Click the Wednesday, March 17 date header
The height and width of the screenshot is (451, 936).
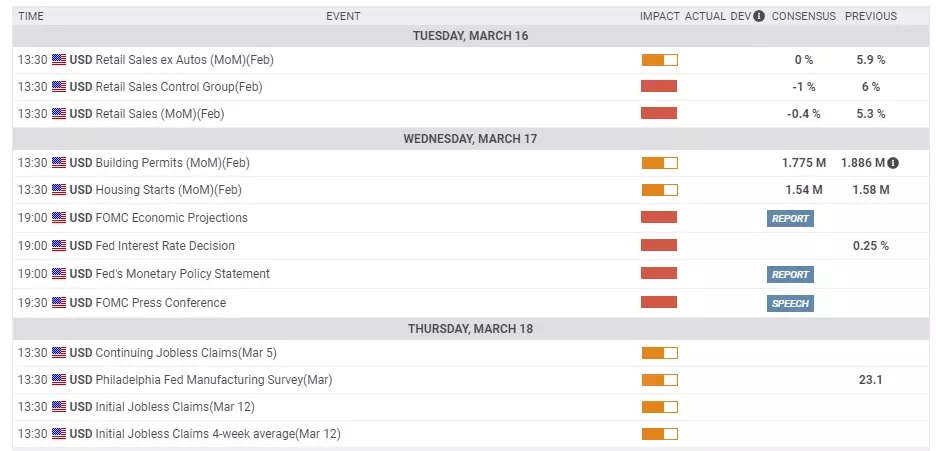click(470, 138)
